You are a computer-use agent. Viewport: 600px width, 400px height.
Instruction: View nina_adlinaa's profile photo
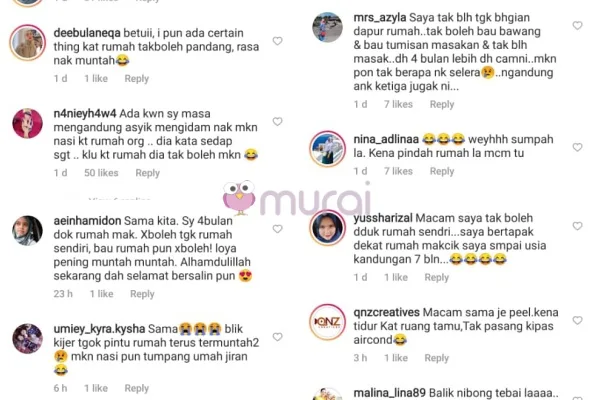[x=327, y=149]
